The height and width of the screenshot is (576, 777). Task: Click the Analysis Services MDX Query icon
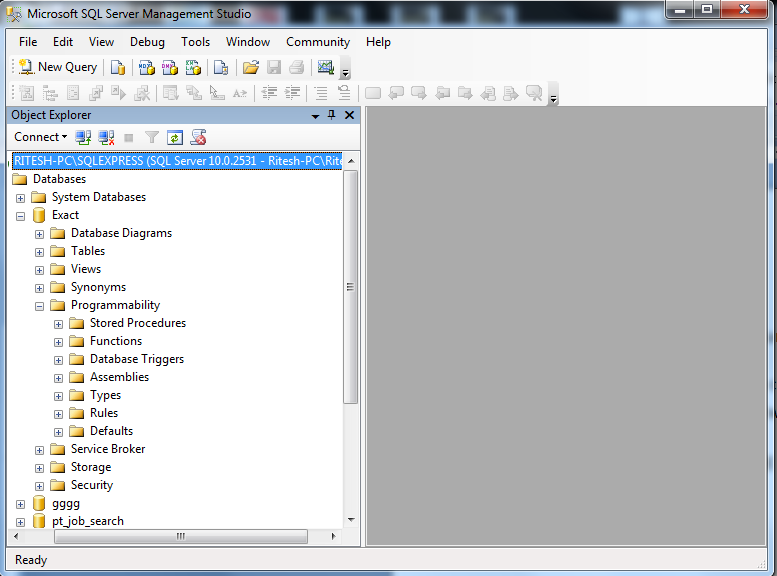tap(146, 67)
